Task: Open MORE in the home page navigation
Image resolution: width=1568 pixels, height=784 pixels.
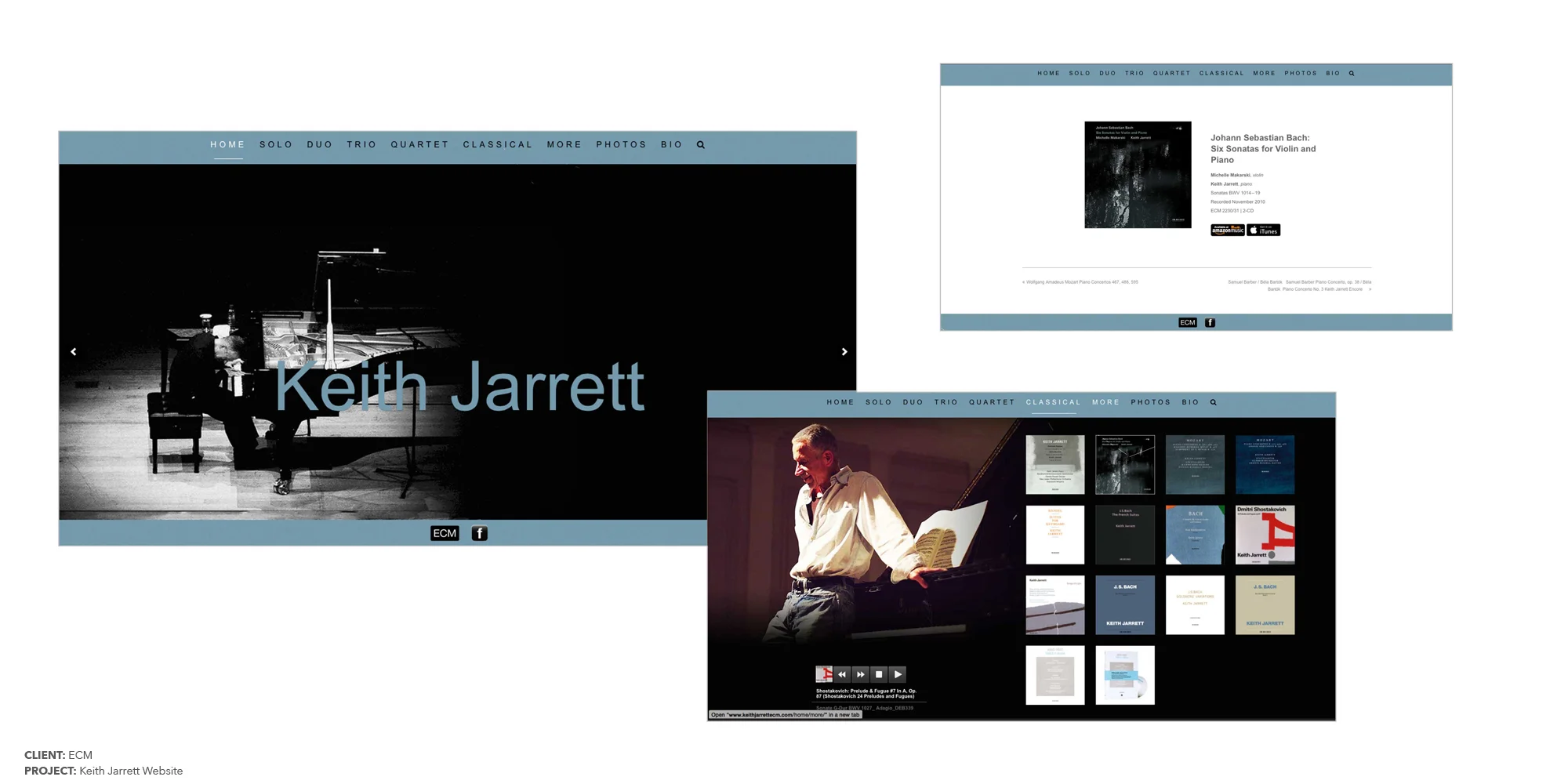Action: [564, 145]
